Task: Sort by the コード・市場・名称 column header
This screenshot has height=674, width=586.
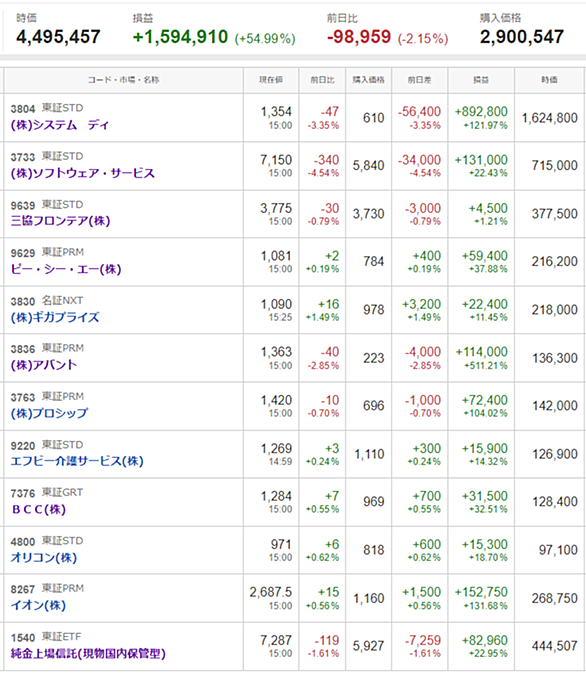Action: (123, 80)
